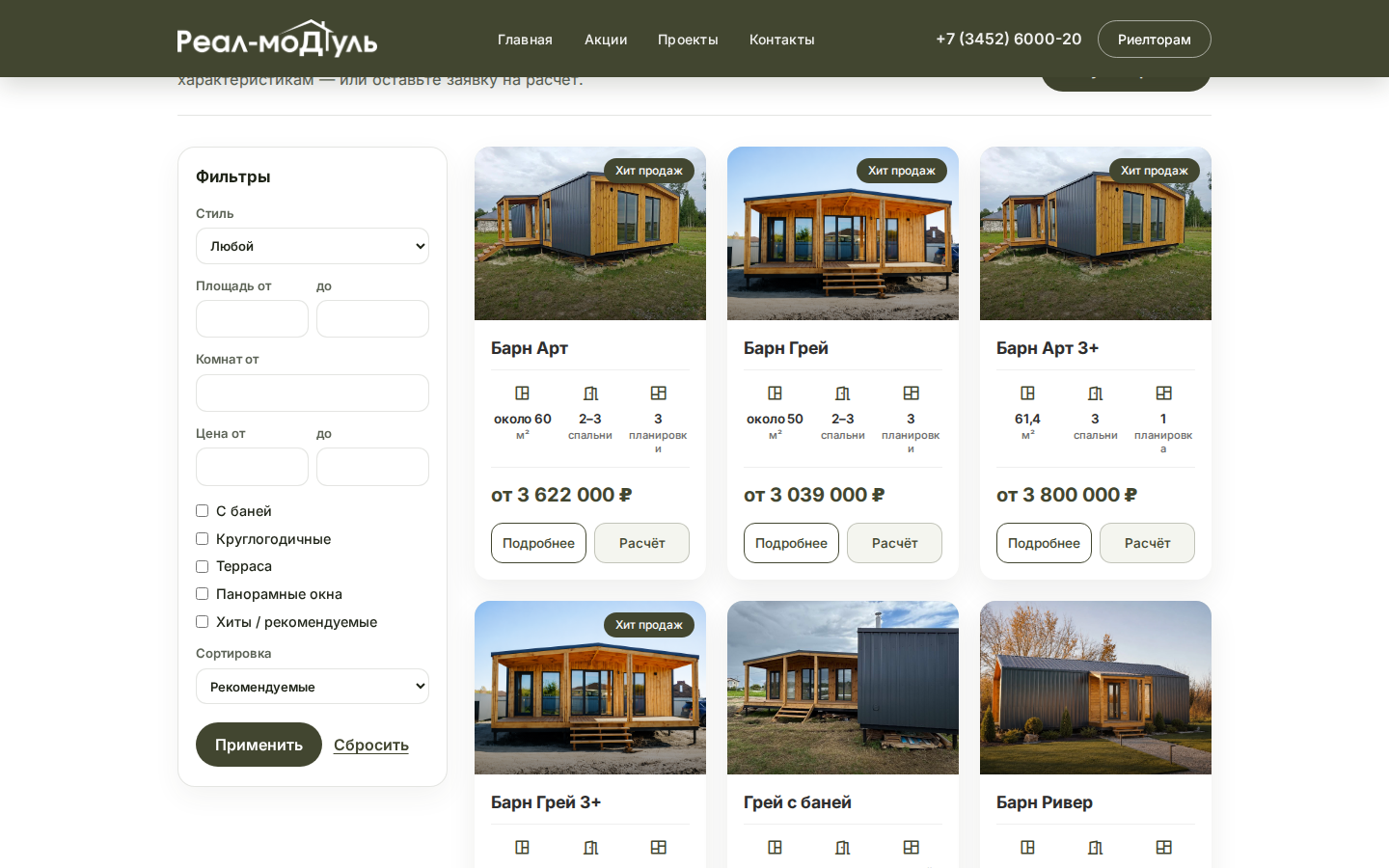Viewport: 1389px width, 868px height.
Task: Click area icon on Барн Арт card
Action: pyautogui.click(x=523, y=393)
